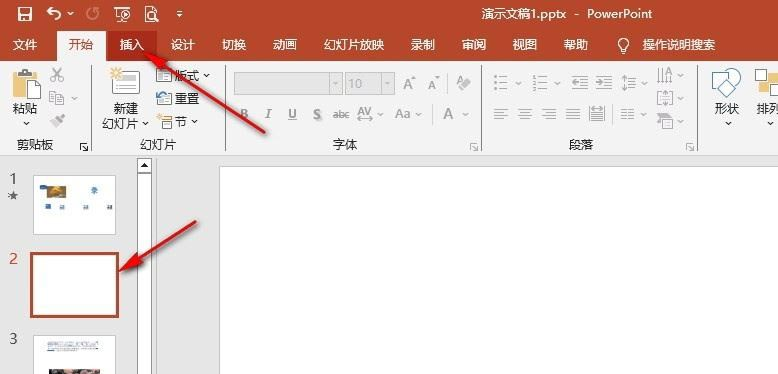Viewport: 778px width, 374px height.
Task: Open the 设计 ribbon tab
Action: click(183, 45)
